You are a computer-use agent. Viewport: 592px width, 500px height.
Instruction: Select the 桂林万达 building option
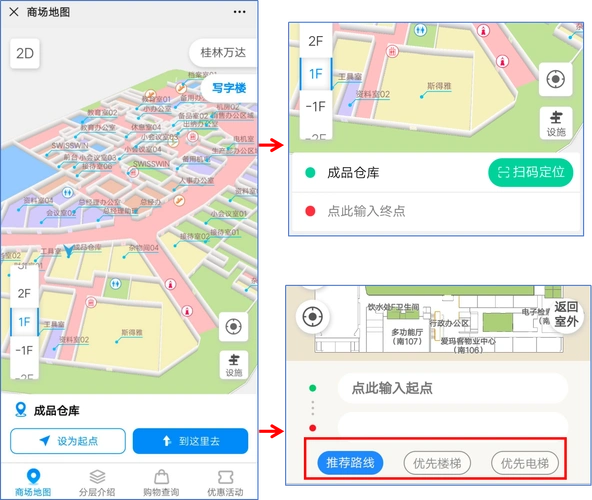point(223,52)
